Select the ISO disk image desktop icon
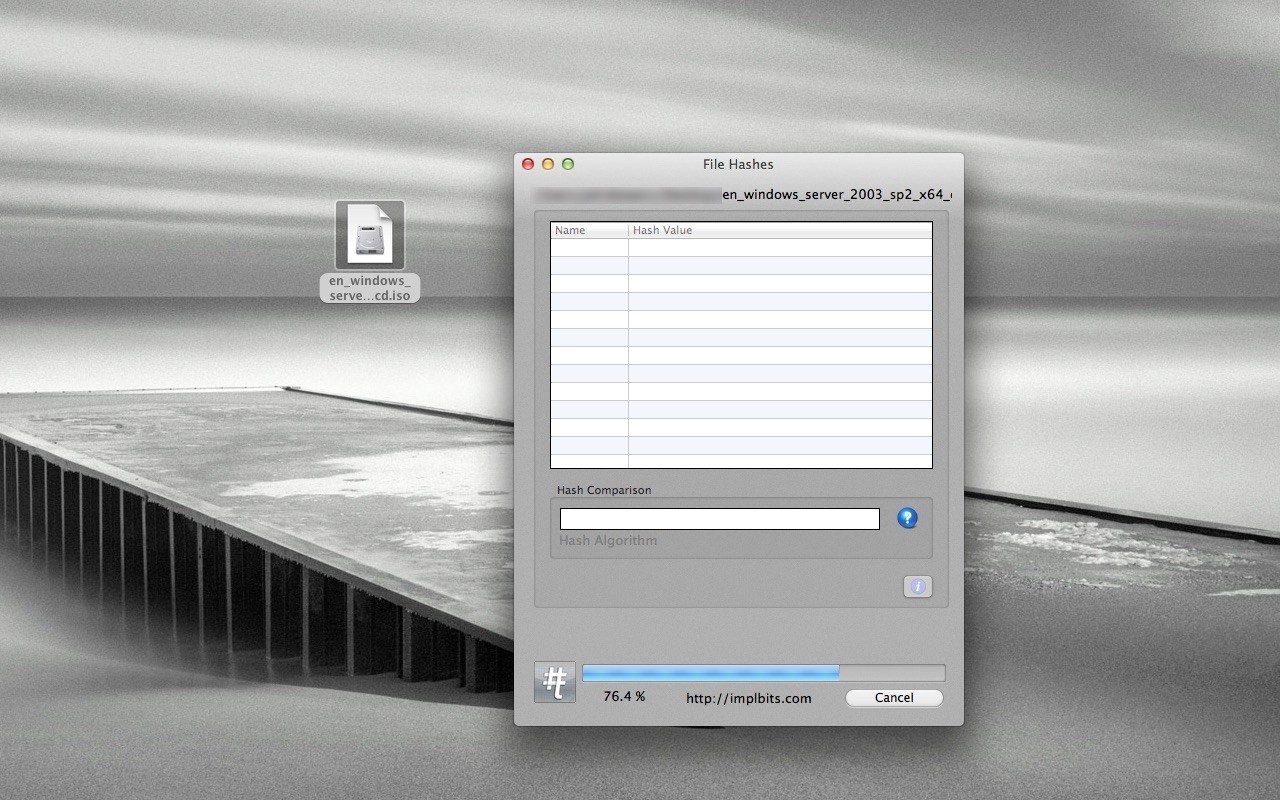Image resolution: width=1280 pixels, height=800 pixels. pyautogui.click(x=370, y=235)
